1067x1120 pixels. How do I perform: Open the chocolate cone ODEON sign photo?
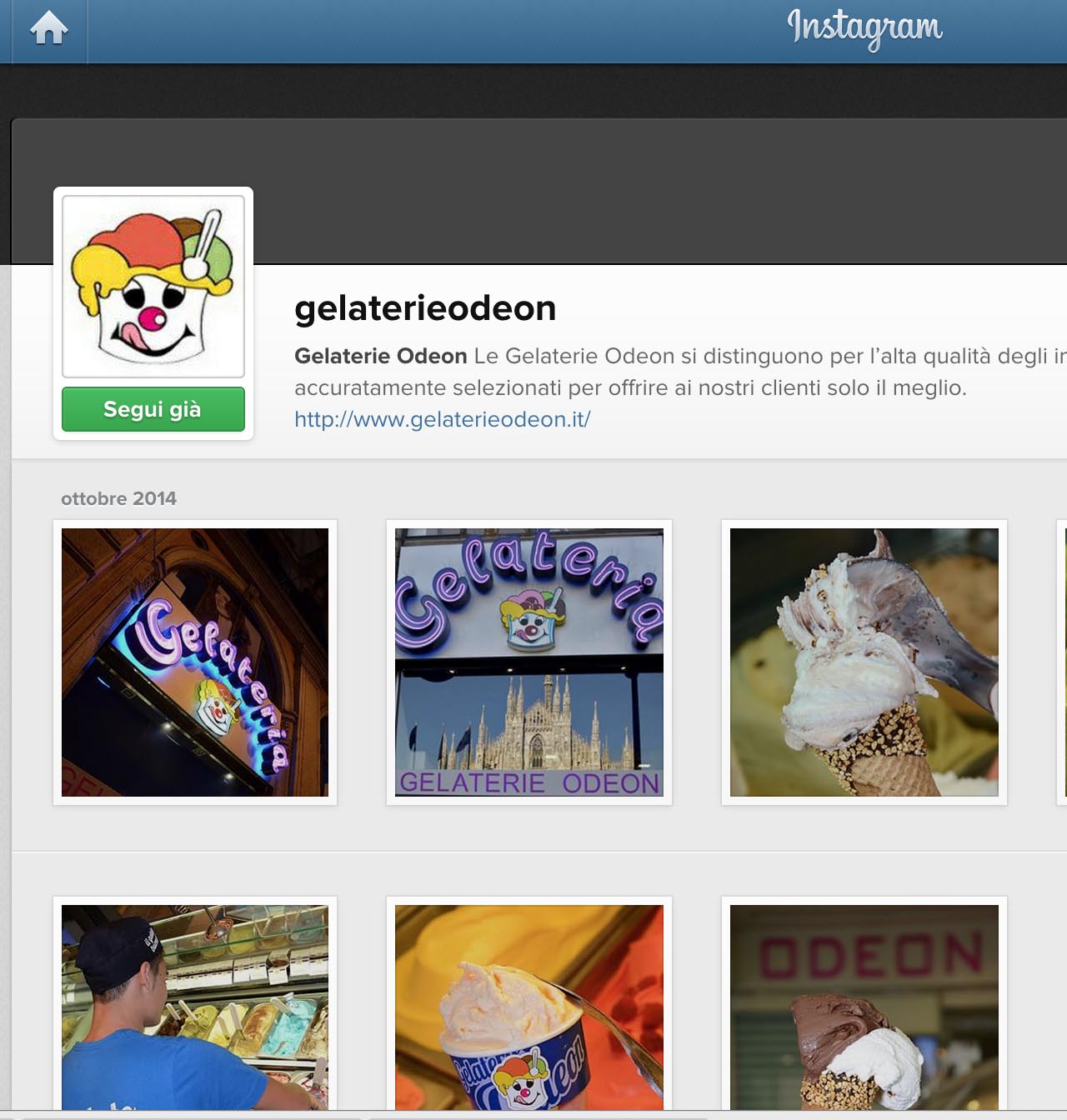coord(864,1007)
